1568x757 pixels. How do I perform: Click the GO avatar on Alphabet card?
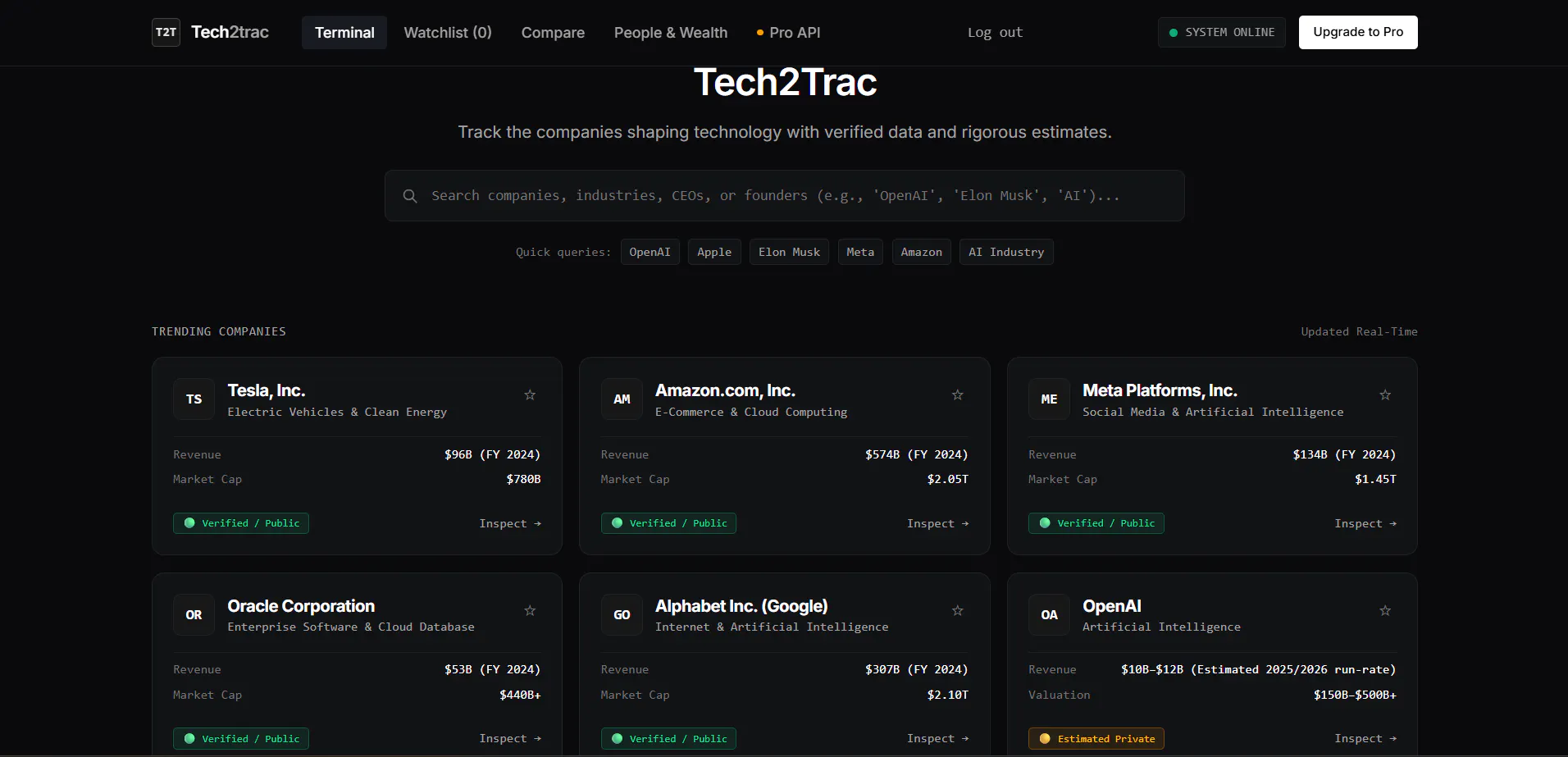[x=622, y=615]
